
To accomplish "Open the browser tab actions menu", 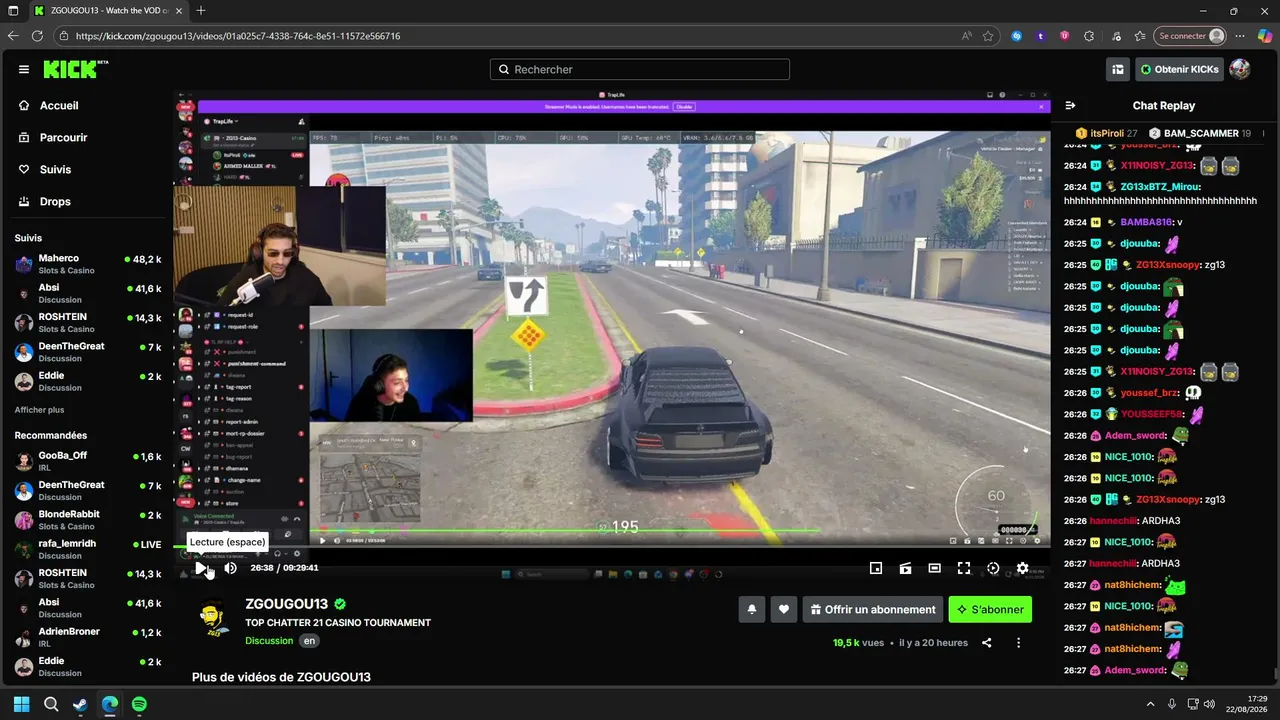I will coord(13,11).
